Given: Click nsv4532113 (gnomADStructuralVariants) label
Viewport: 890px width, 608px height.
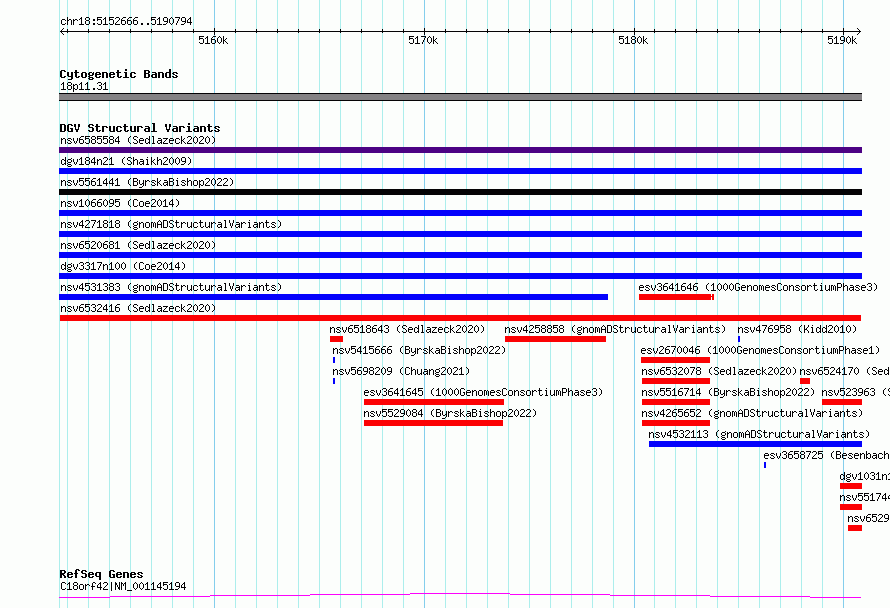Looking at the screenshot, I should [x=759, y=434].
